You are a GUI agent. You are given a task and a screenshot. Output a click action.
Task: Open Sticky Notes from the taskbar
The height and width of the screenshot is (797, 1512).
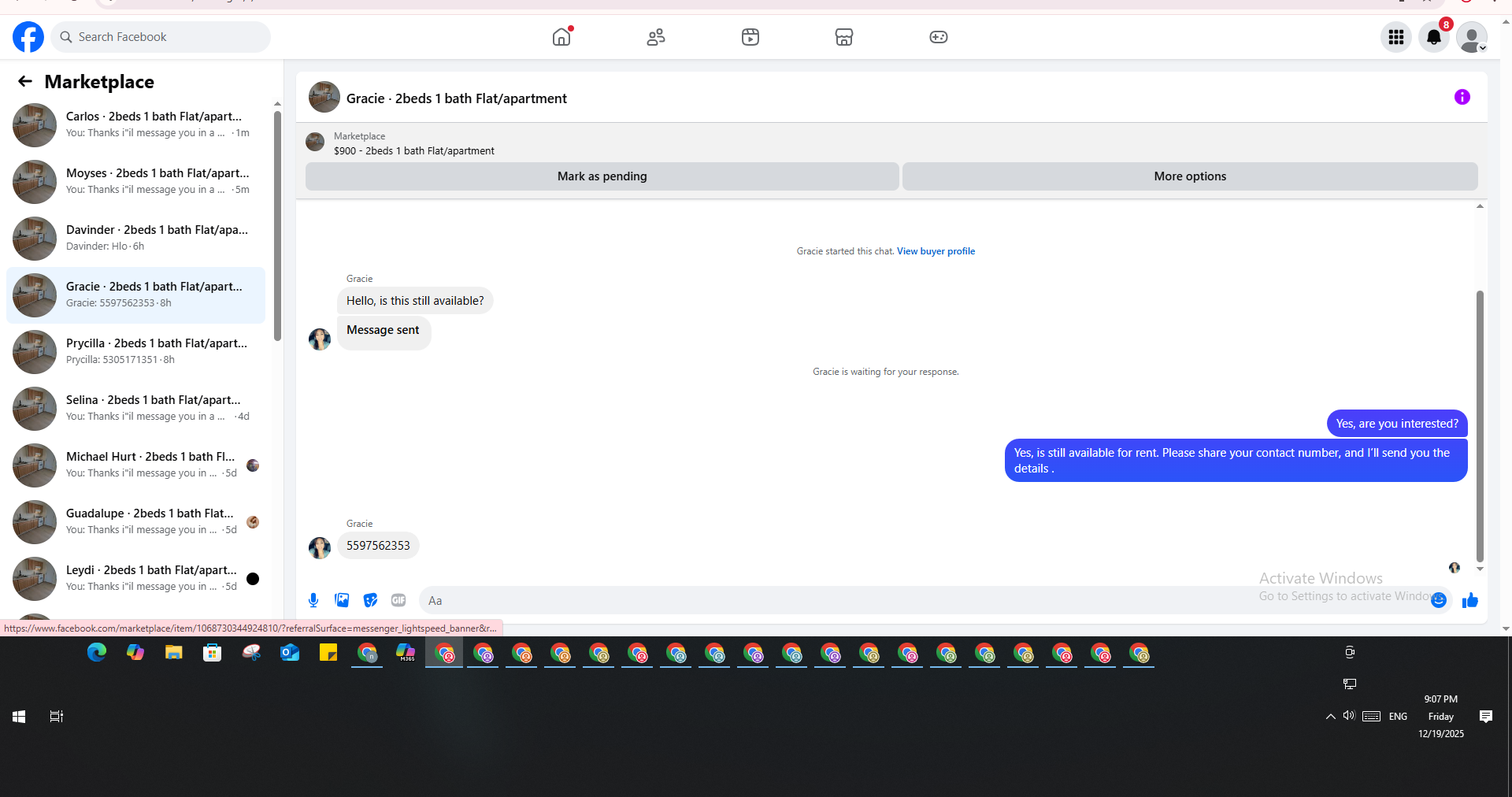[328, 653]
